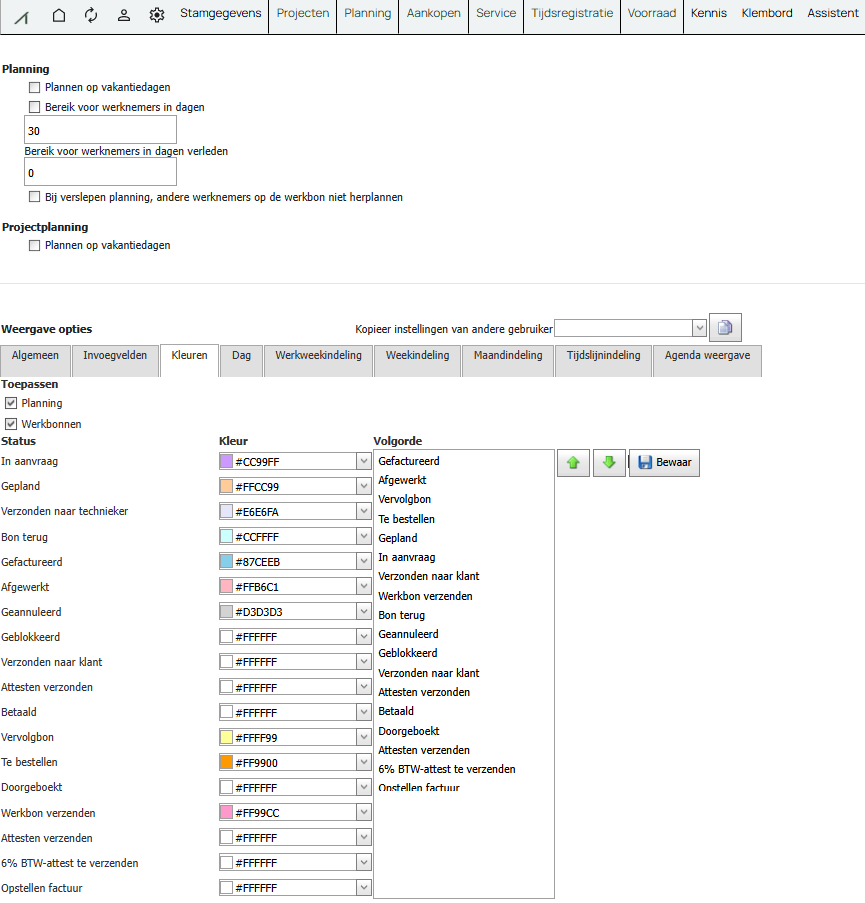Switch to the Werkweekindeling tab

pyautogui.click(x=318, y=361)
